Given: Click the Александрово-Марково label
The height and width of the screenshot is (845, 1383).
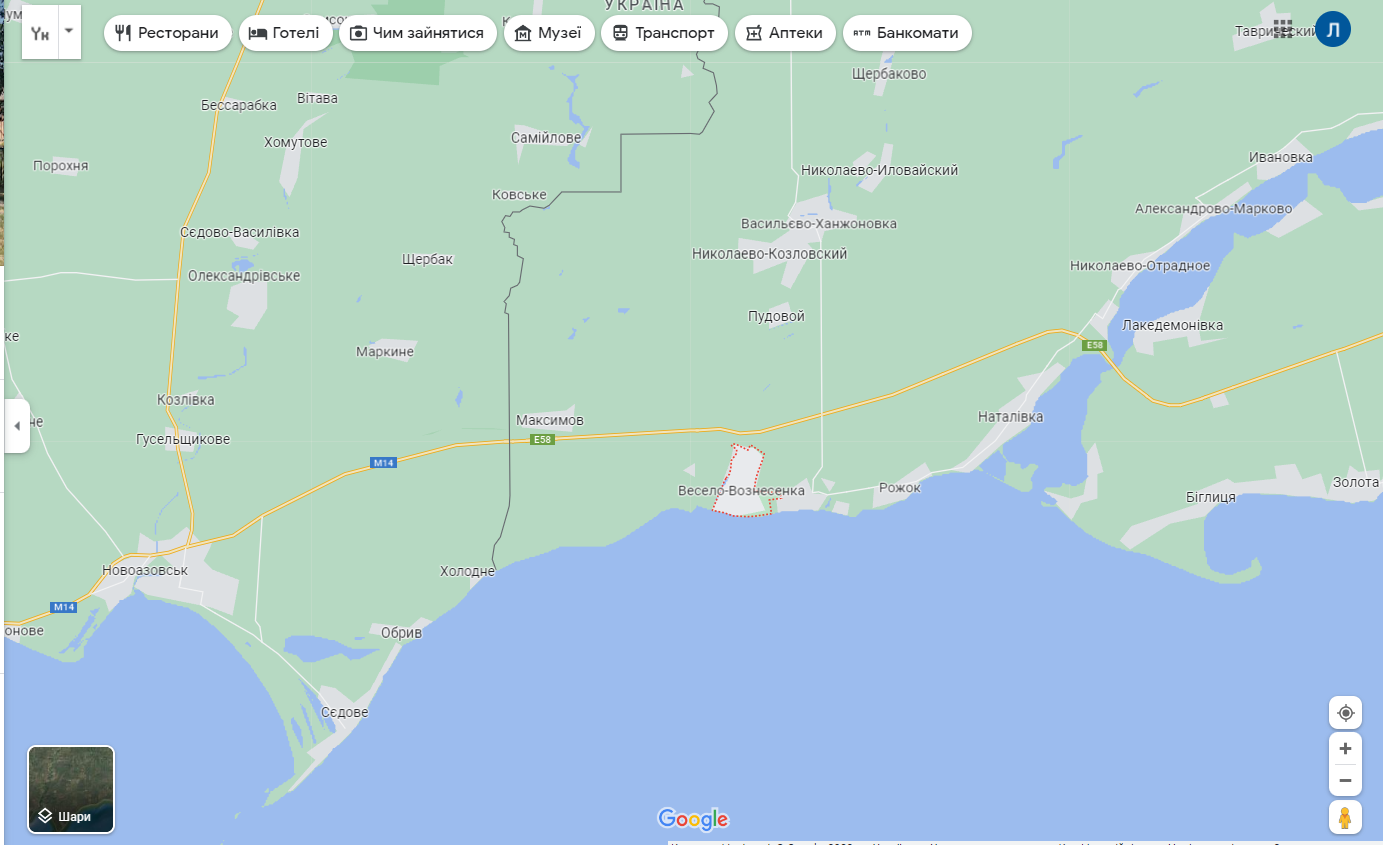Looking at the screenshot, I should click(1213, 209).
